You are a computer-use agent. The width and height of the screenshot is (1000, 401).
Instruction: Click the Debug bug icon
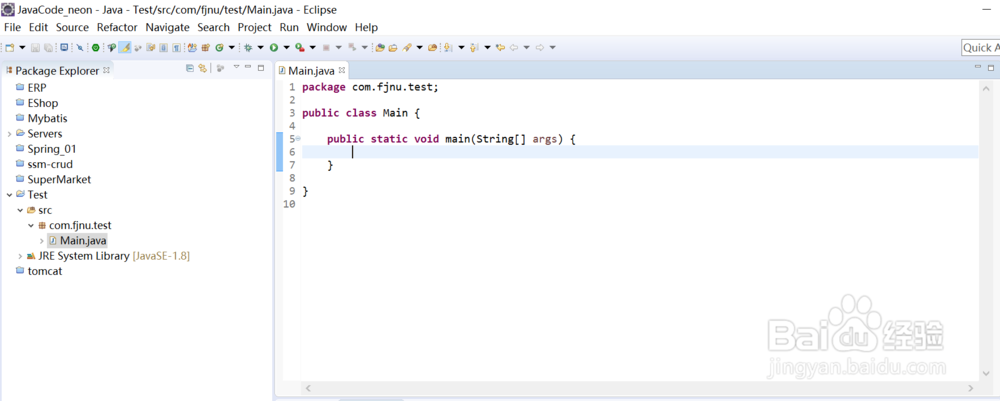tap(247, 47)
